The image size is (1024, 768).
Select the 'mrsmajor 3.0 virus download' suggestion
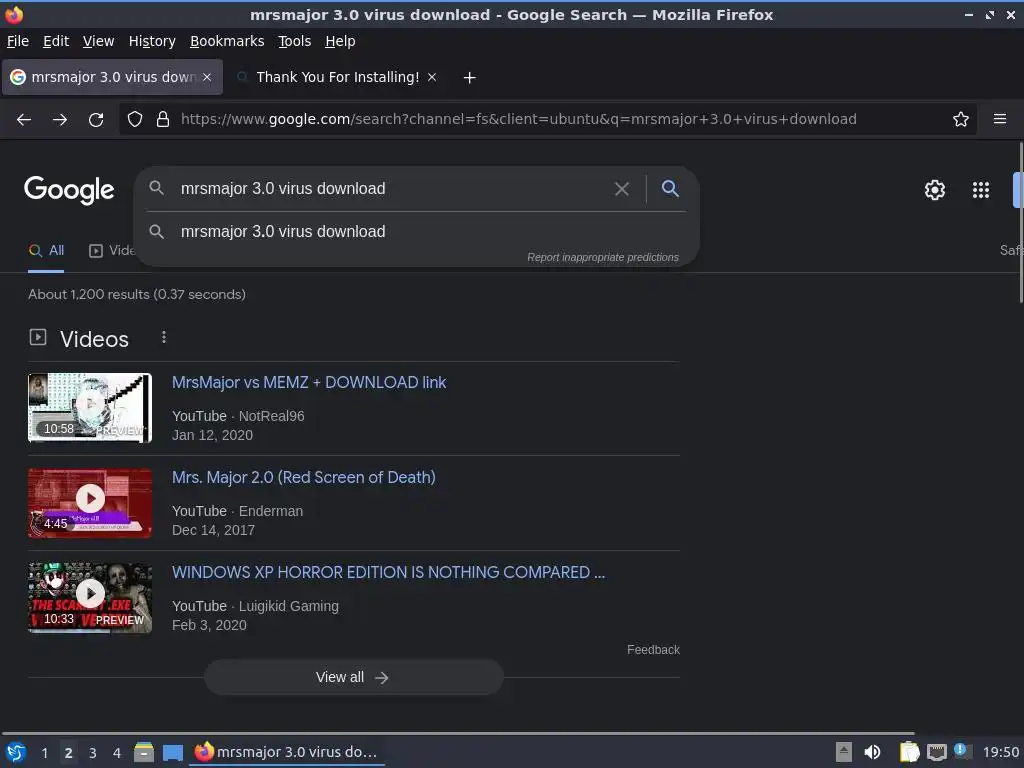point(417,232)
